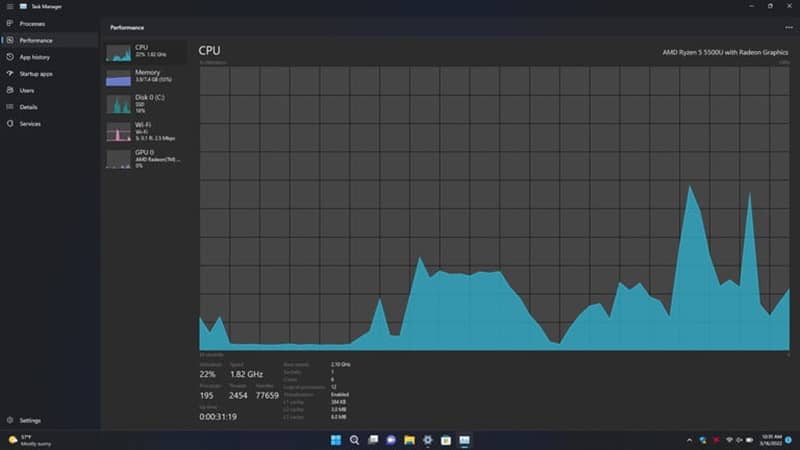Open taskbar Search
The width and height of the screenshot is (800, 450).
click(x=354, y=440)
